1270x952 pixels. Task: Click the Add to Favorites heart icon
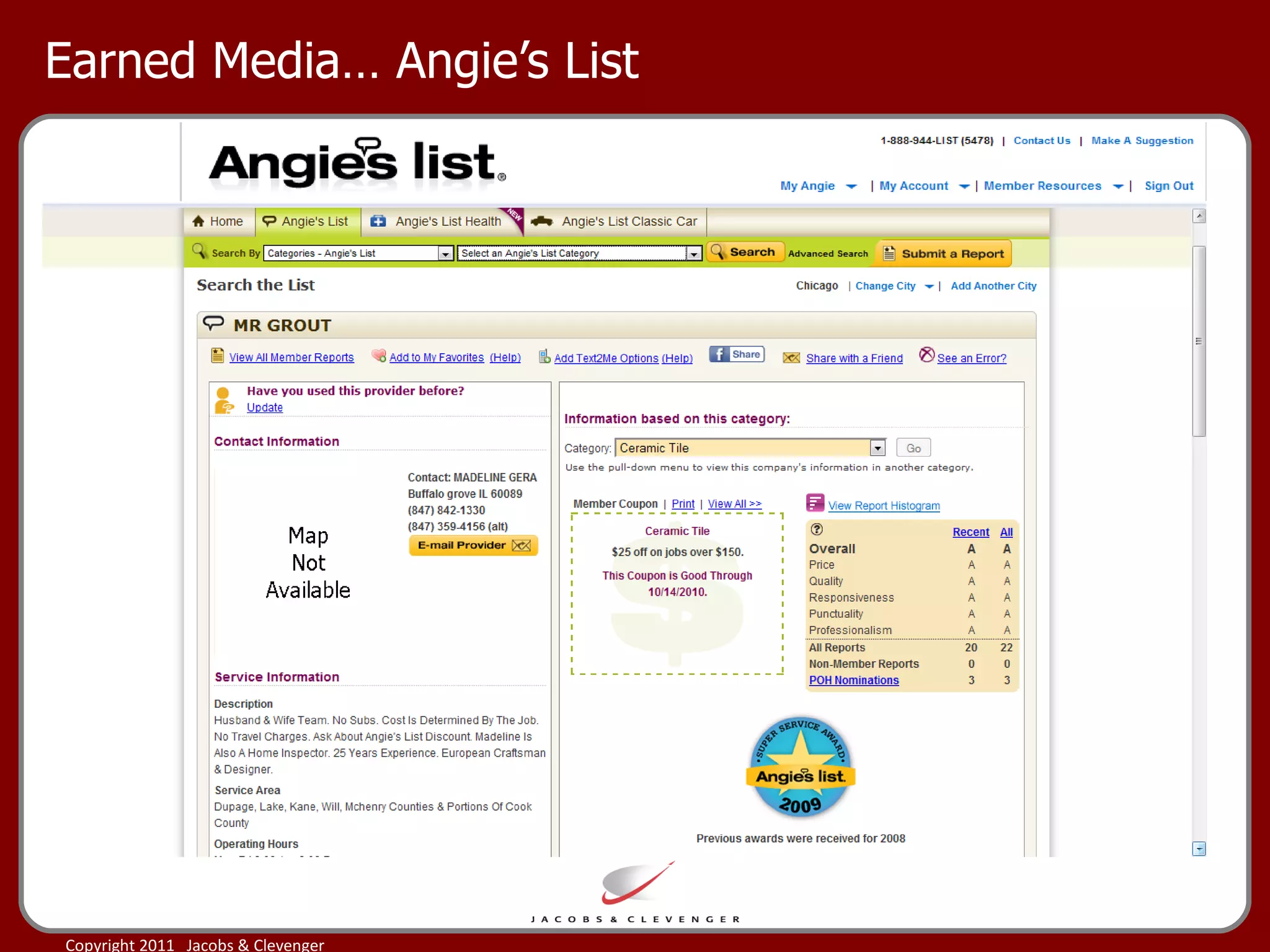(378, 356)
